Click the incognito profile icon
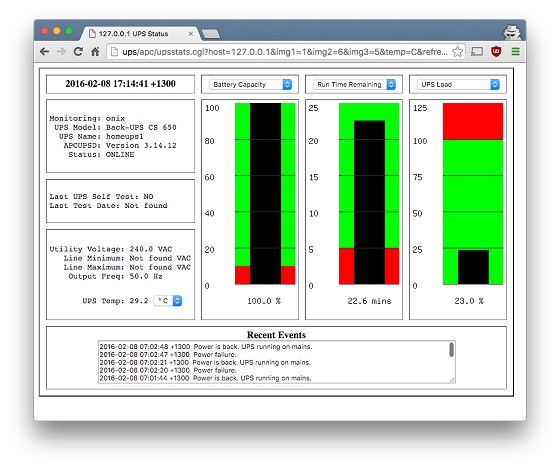 512,33
